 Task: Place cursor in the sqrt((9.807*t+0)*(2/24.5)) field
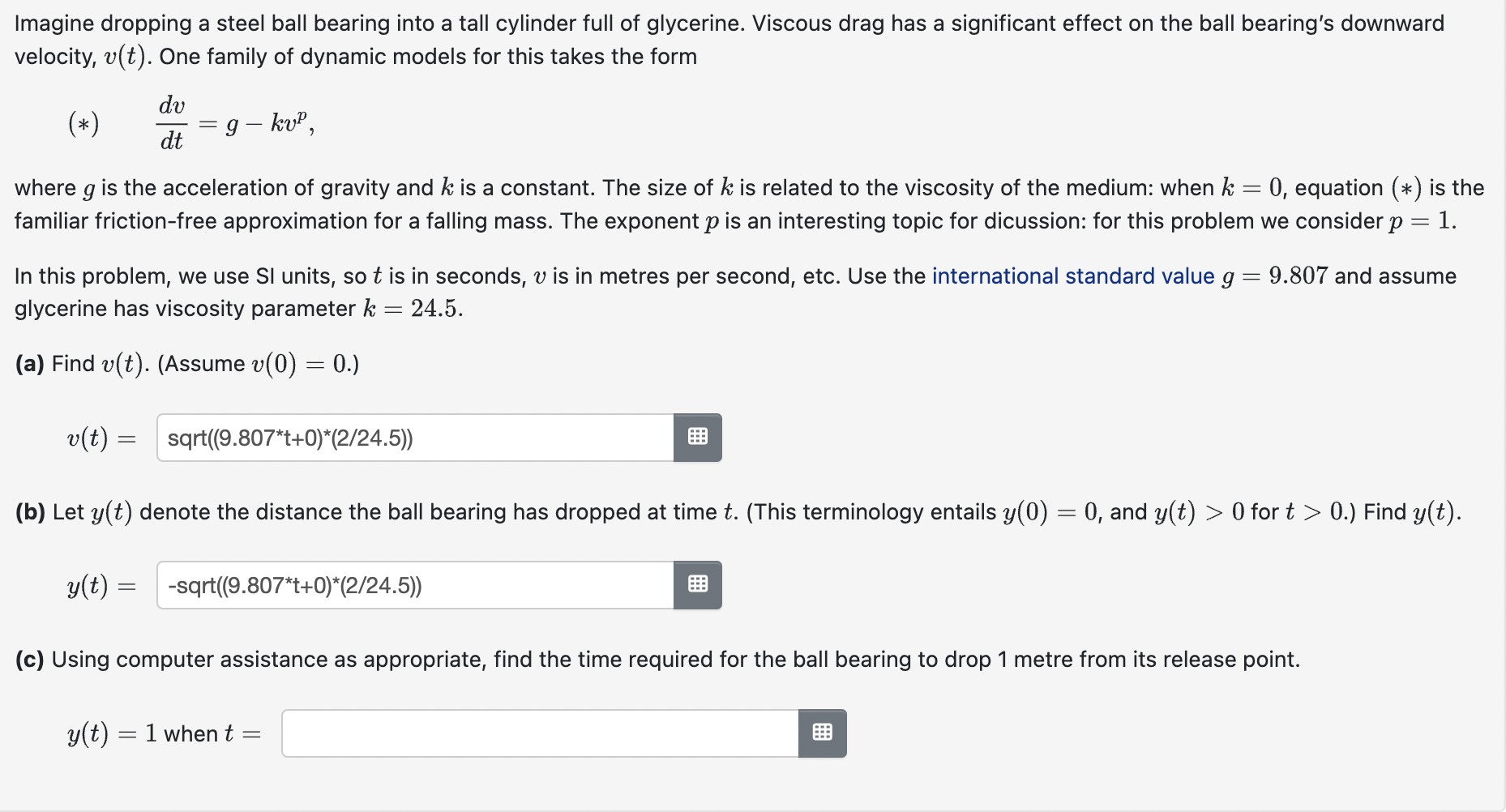(413, 437)
